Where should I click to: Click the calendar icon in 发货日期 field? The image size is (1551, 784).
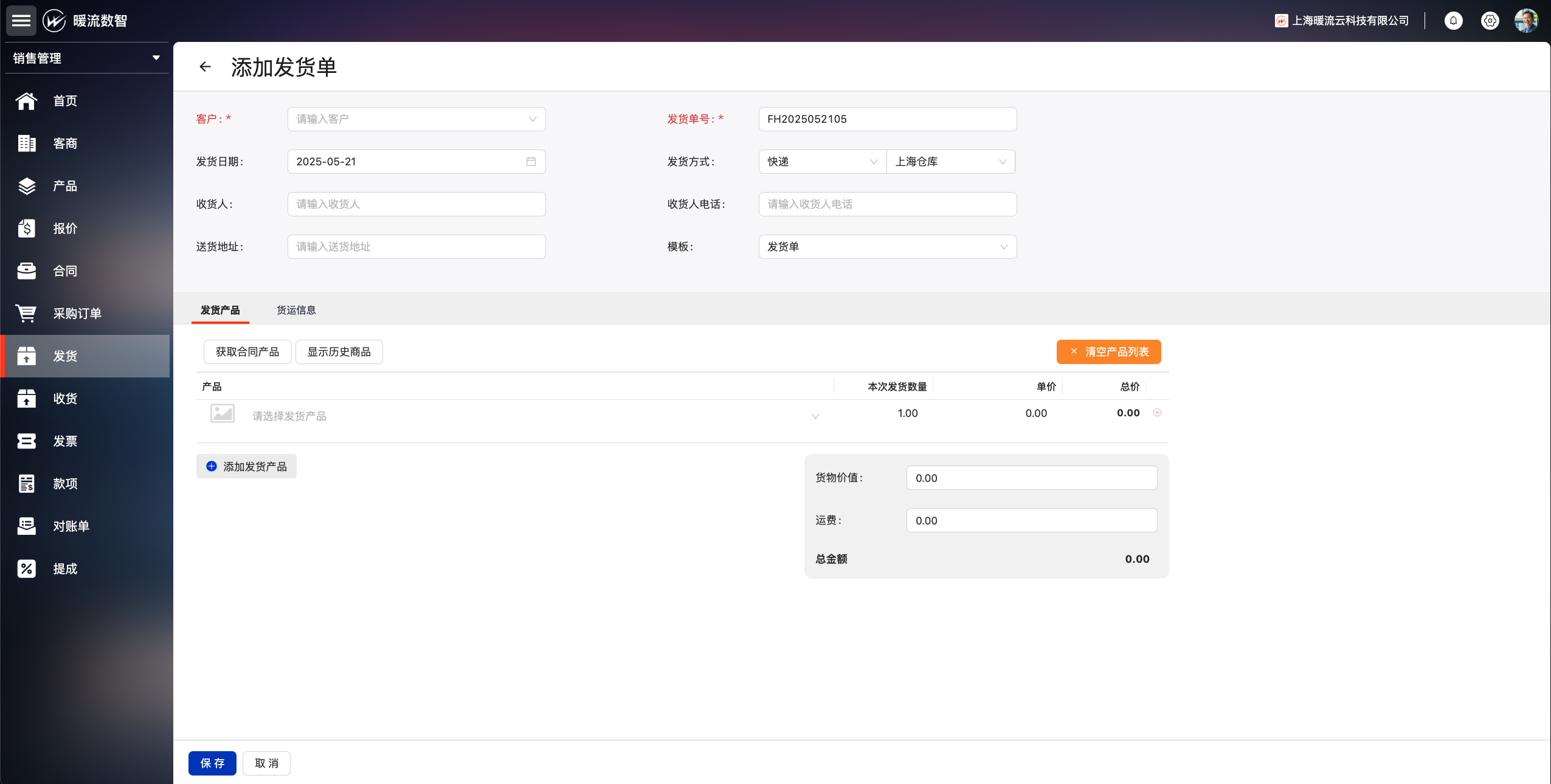point(531,162)
